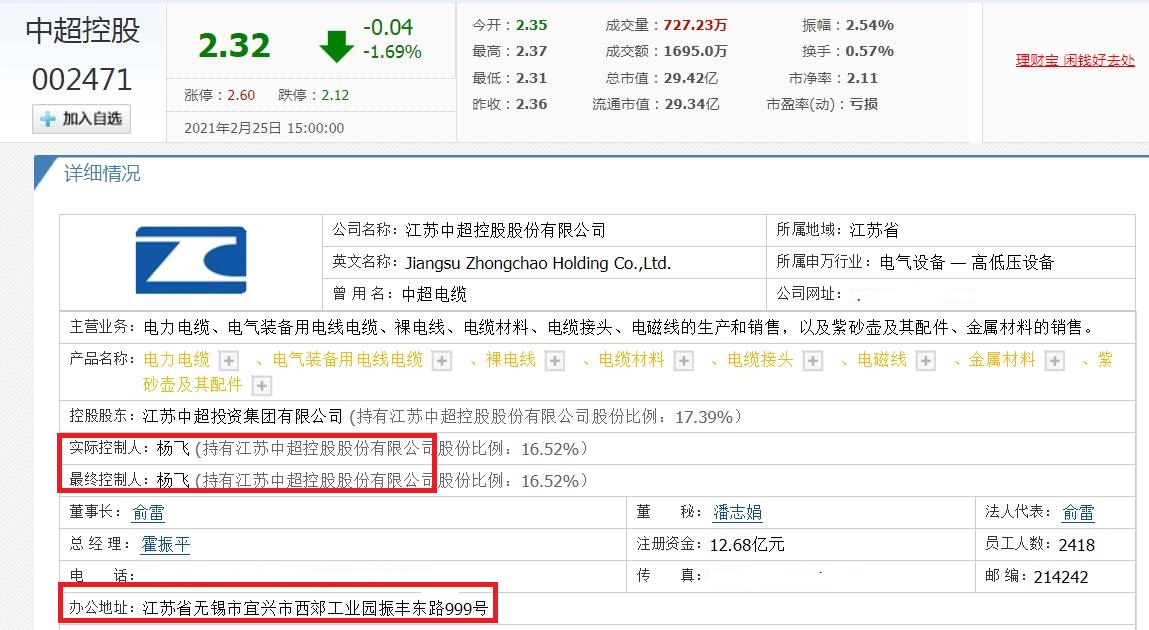The height and width of the screenshot is (630, 1149).
Task: Expand the 电缆接头 product details
Action: pos(812,361)
